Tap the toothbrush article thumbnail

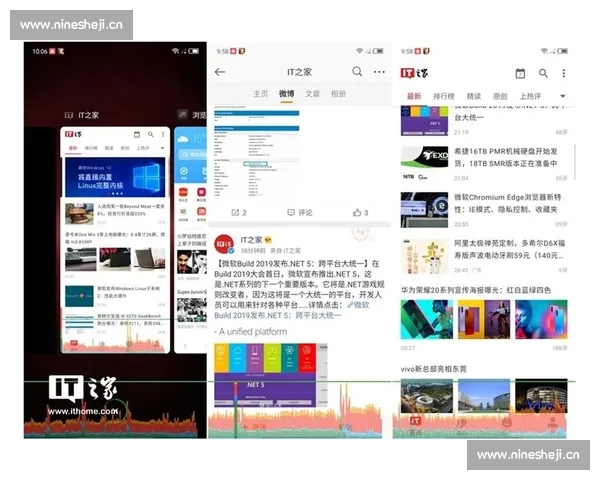[x=424, y=256]
